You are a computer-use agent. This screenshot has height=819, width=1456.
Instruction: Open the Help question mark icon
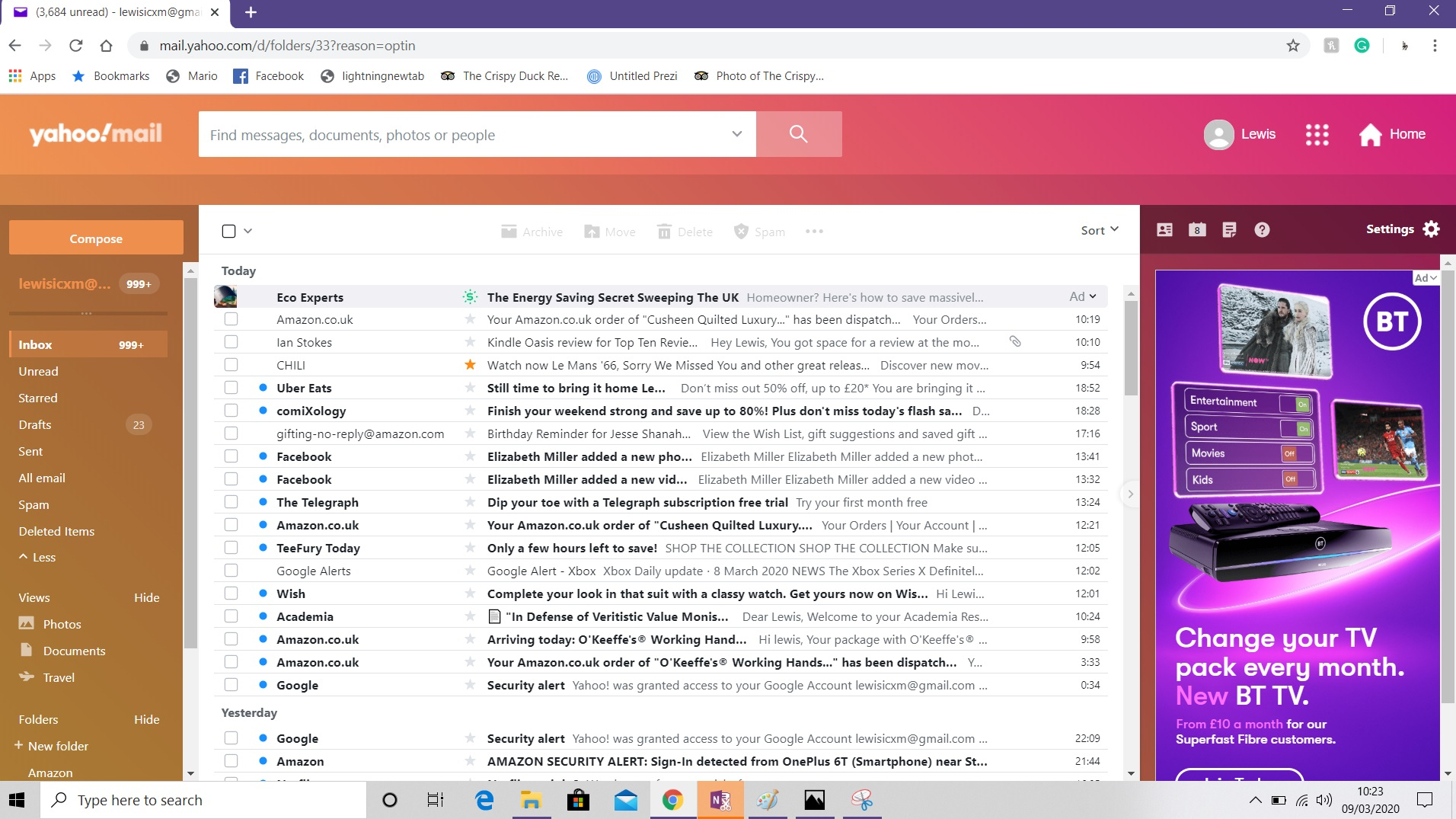(1262, 229)
